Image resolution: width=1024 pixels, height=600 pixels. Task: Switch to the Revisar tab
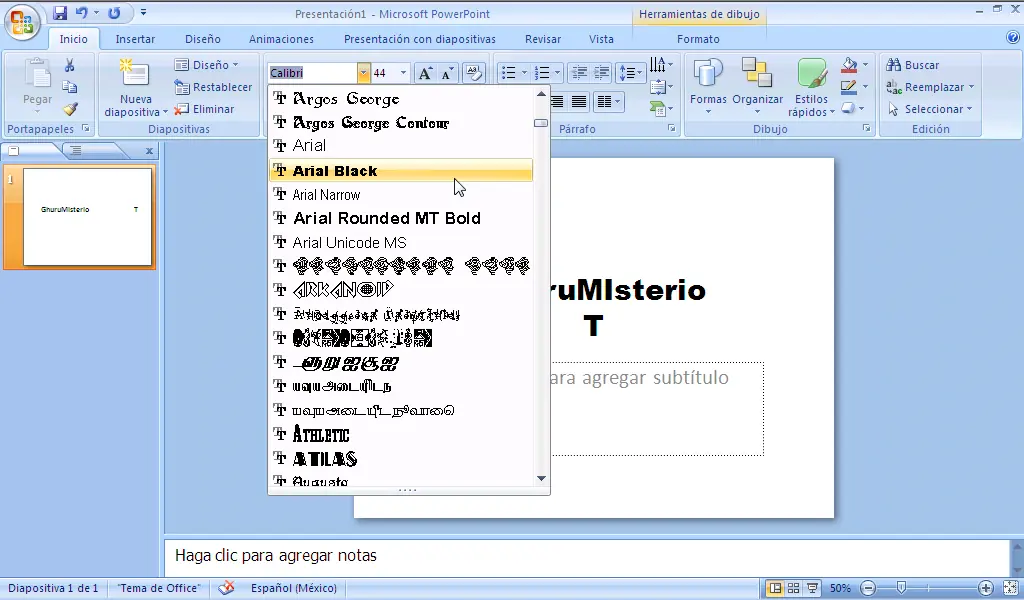[543, 39]
